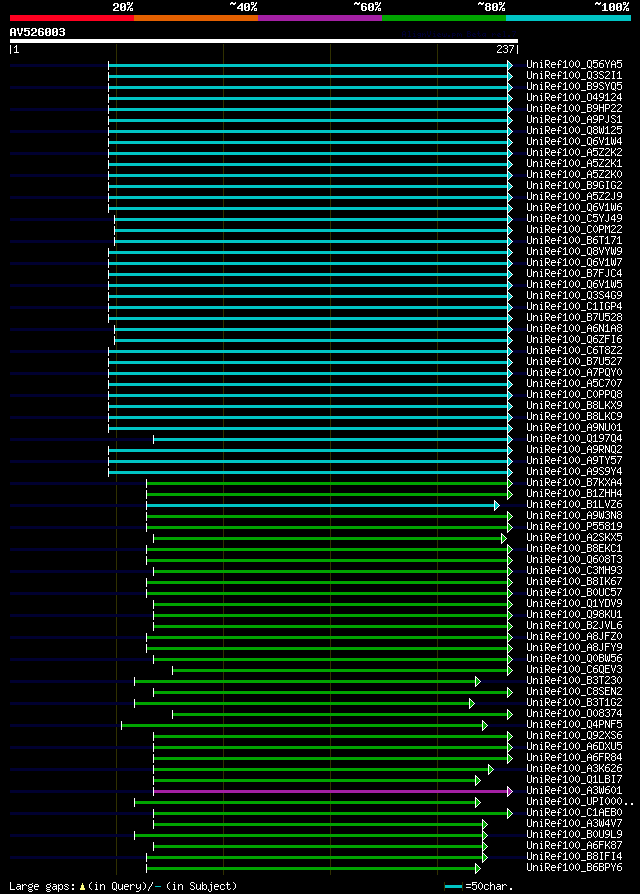Select the UniRef100_Q8VYW9 label

pyautogui.click(x=574, y=251)
